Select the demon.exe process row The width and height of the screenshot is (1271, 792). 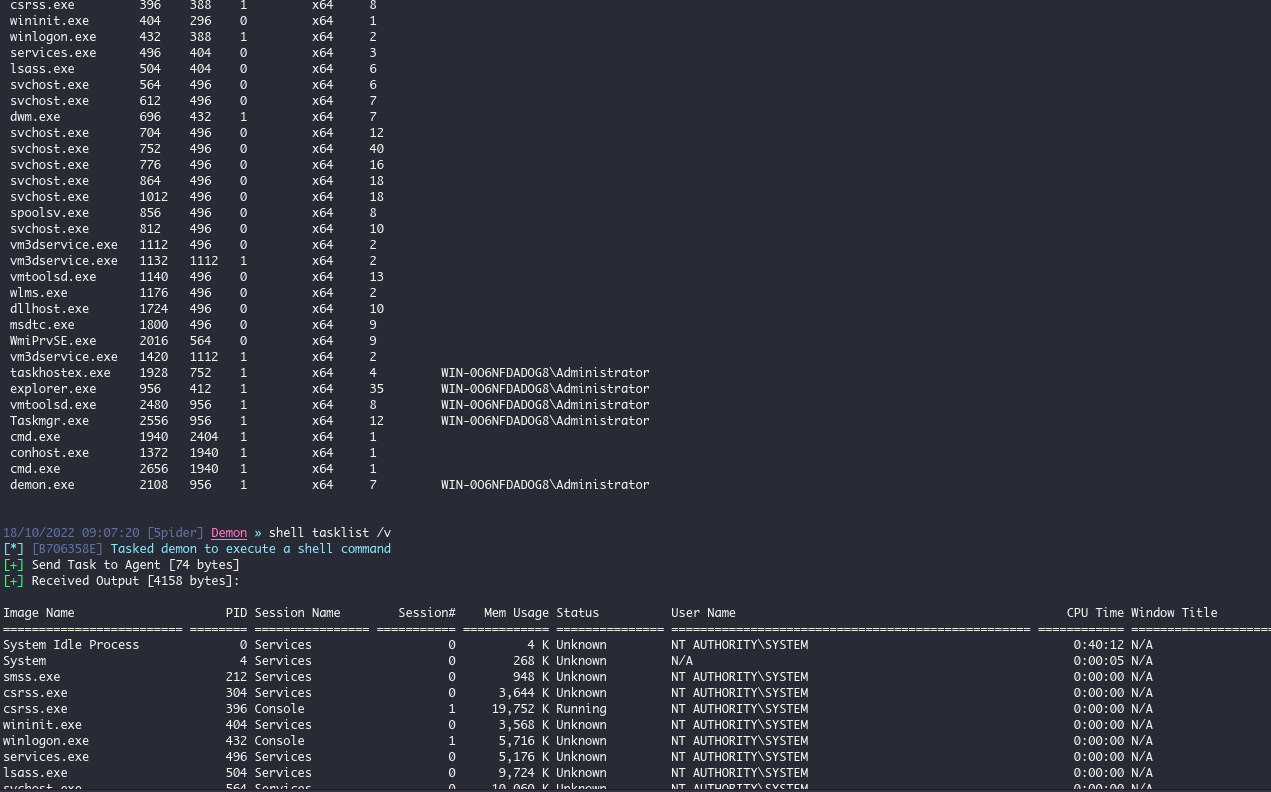42,484
